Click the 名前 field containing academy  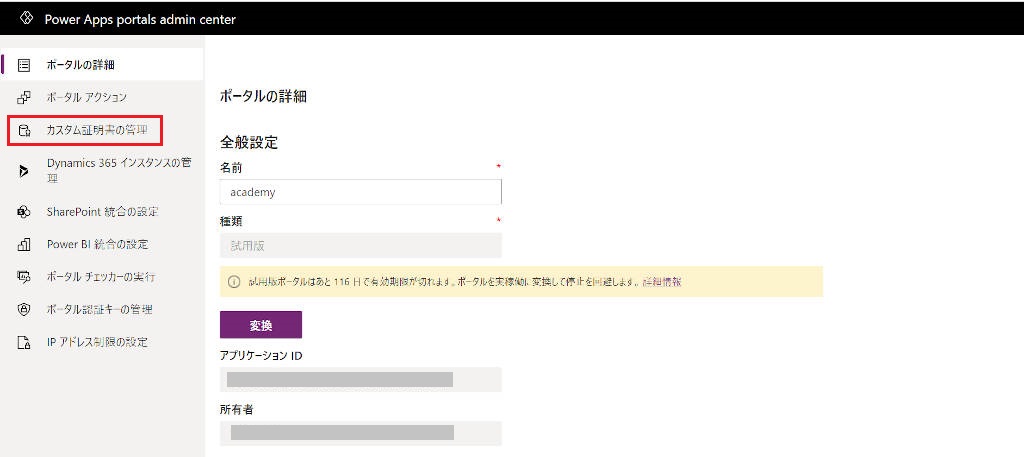pos(360,193)
